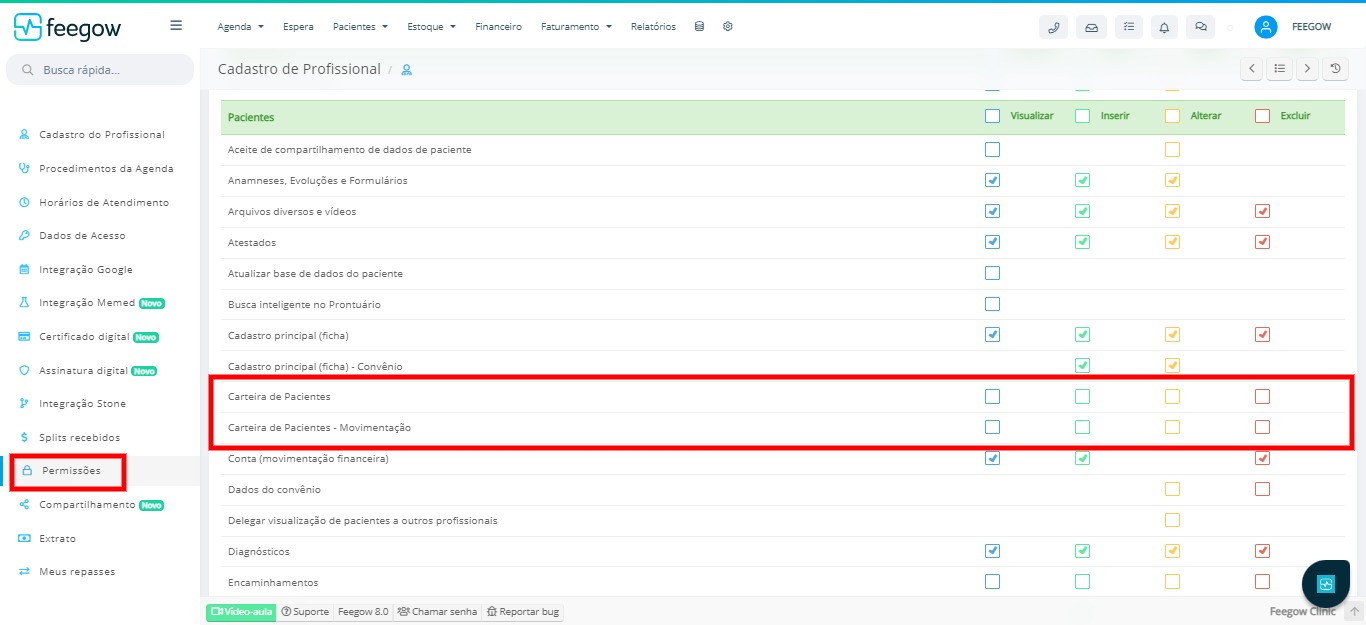Open the database icon in top menu
The height and width of the screenshot is (625, 1366).
pyautogui.click(x=699, y=26)
